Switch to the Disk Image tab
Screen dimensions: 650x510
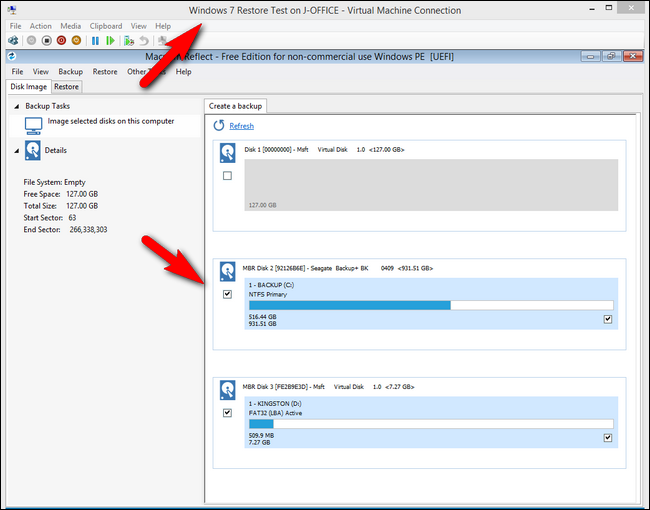pyautogui.click(x=29, y=86)
